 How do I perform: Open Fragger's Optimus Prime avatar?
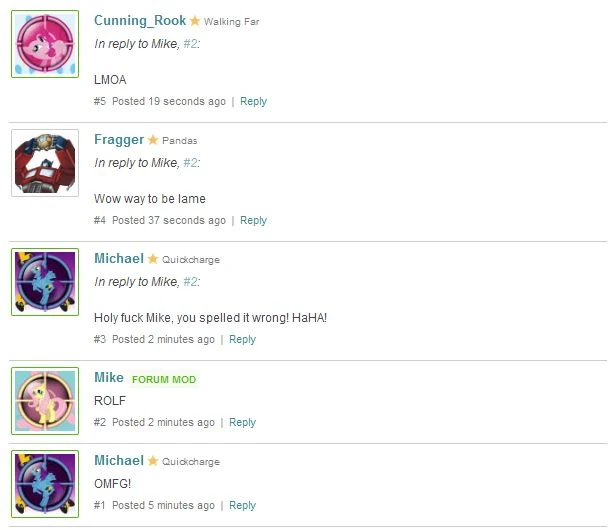coord(45,163)
